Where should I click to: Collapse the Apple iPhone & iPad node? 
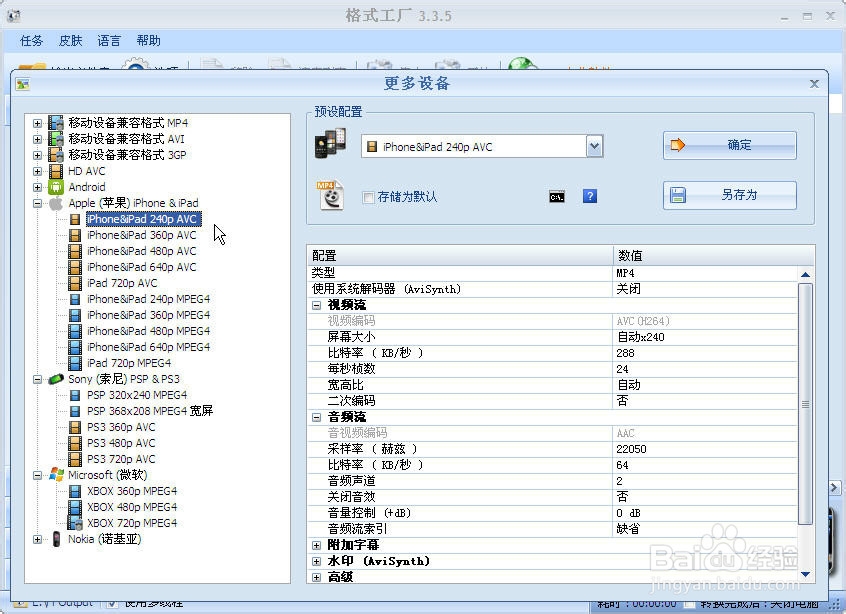coord(37,203)
